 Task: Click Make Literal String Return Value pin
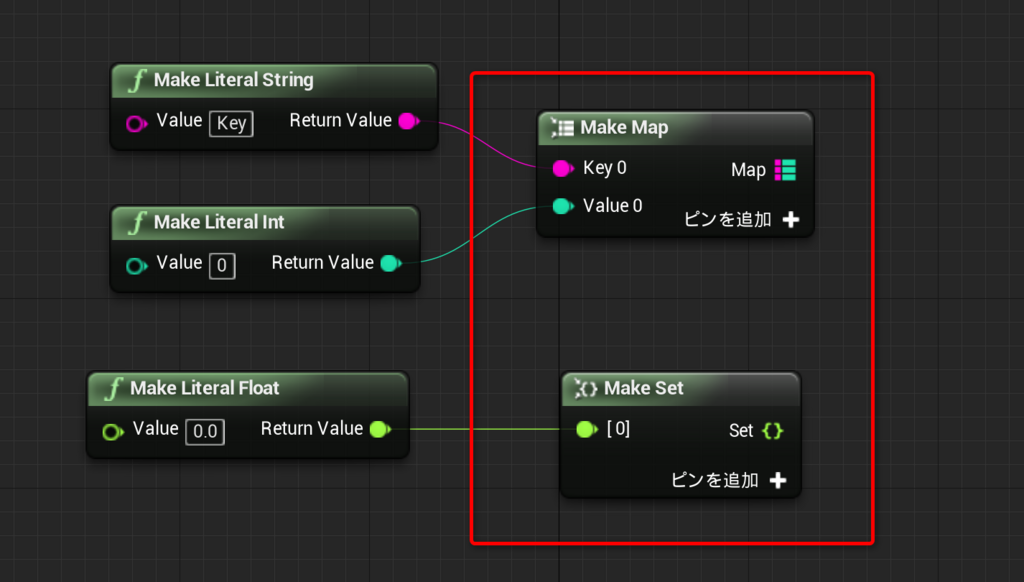[409, 121]
